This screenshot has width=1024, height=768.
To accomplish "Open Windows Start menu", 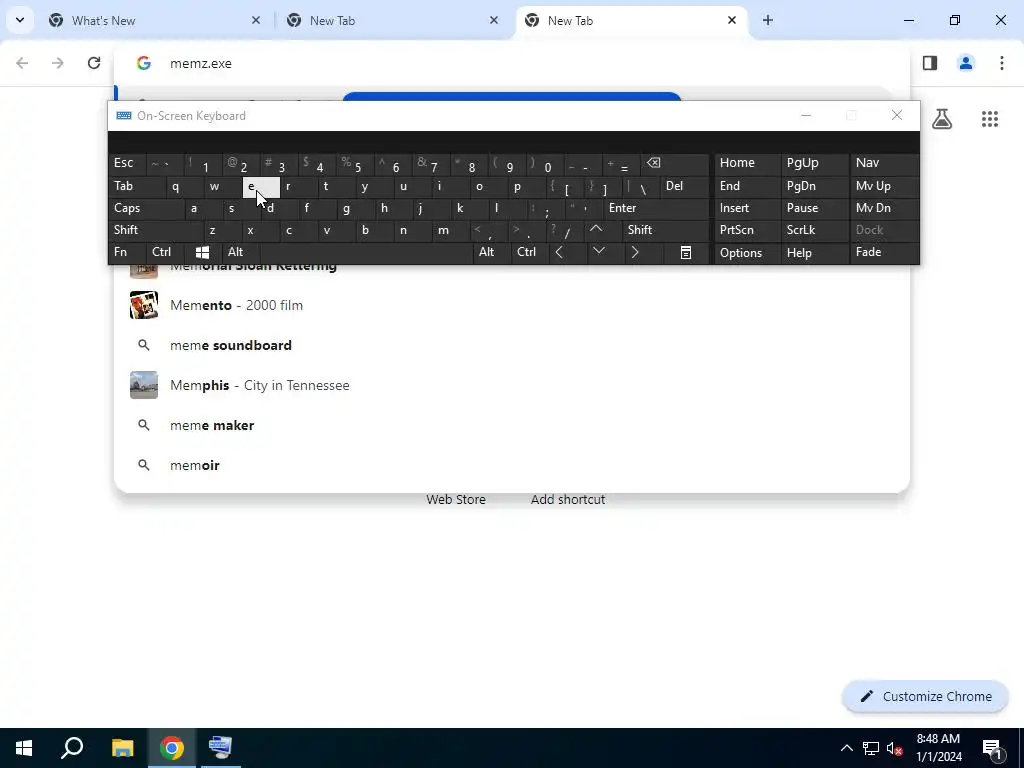I will tap(24, 748).
